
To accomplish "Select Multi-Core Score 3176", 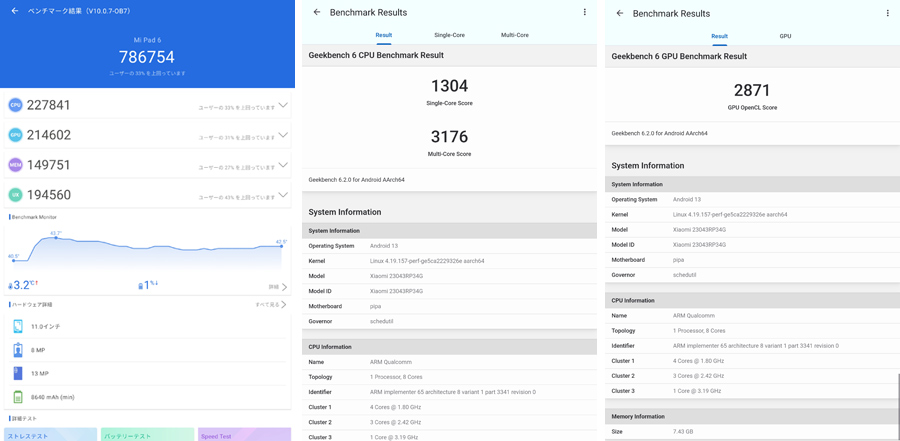I will click(x=449, y=137).
